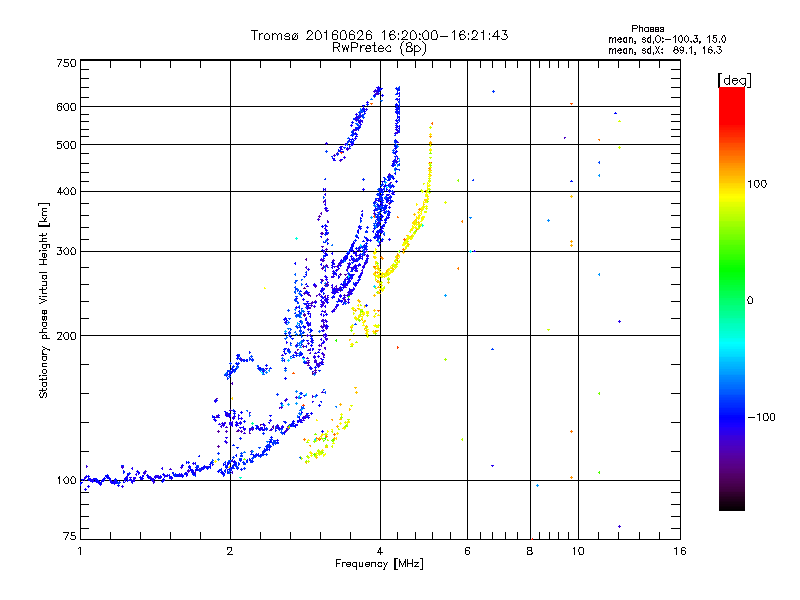Click the '[deg]' colorbar unit label
Viewport: 800px width, 600px height.
pyautogui.click(x=734, y=80)
